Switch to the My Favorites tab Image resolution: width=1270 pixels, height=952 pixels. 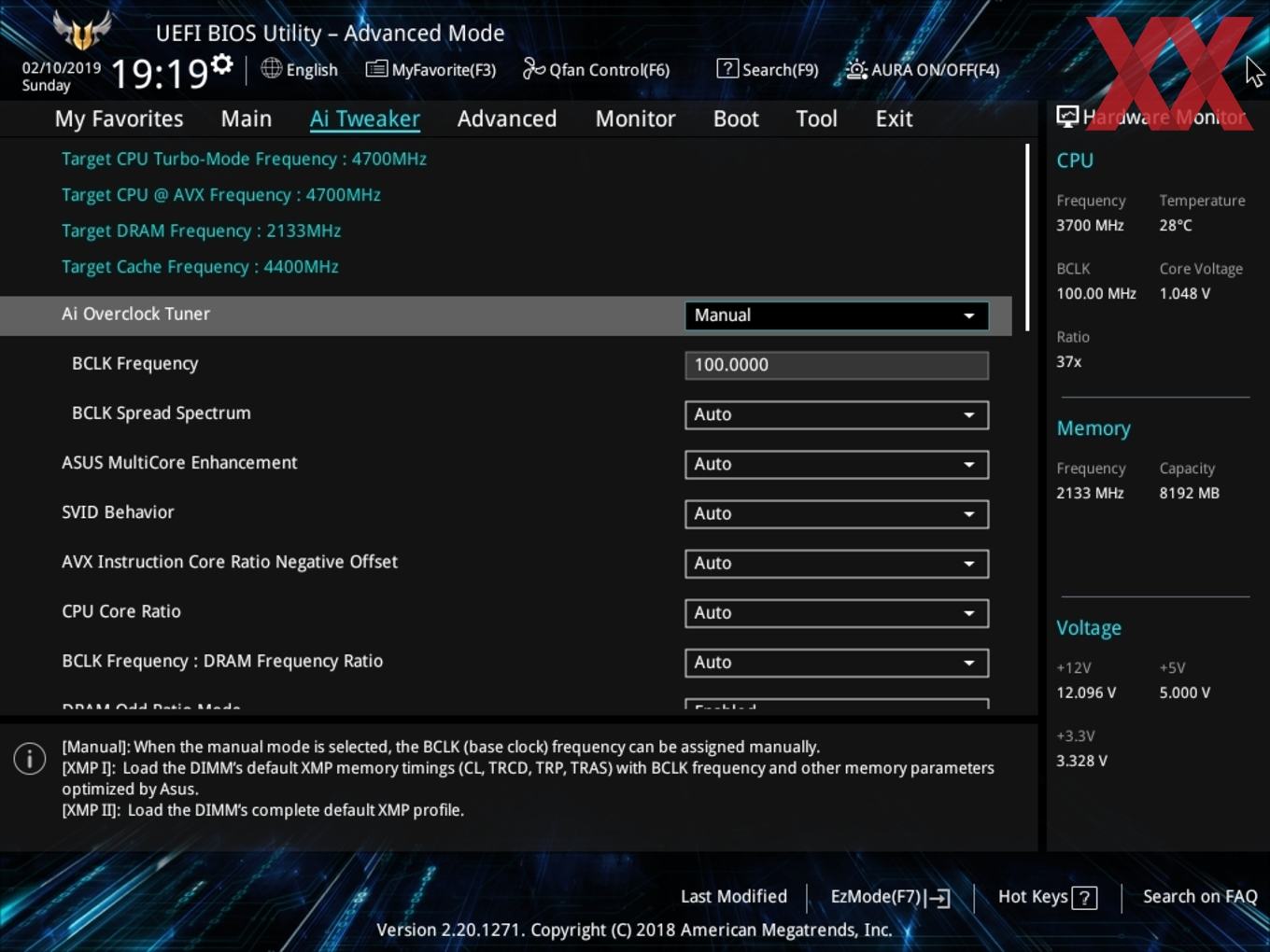tap(119, 119)
